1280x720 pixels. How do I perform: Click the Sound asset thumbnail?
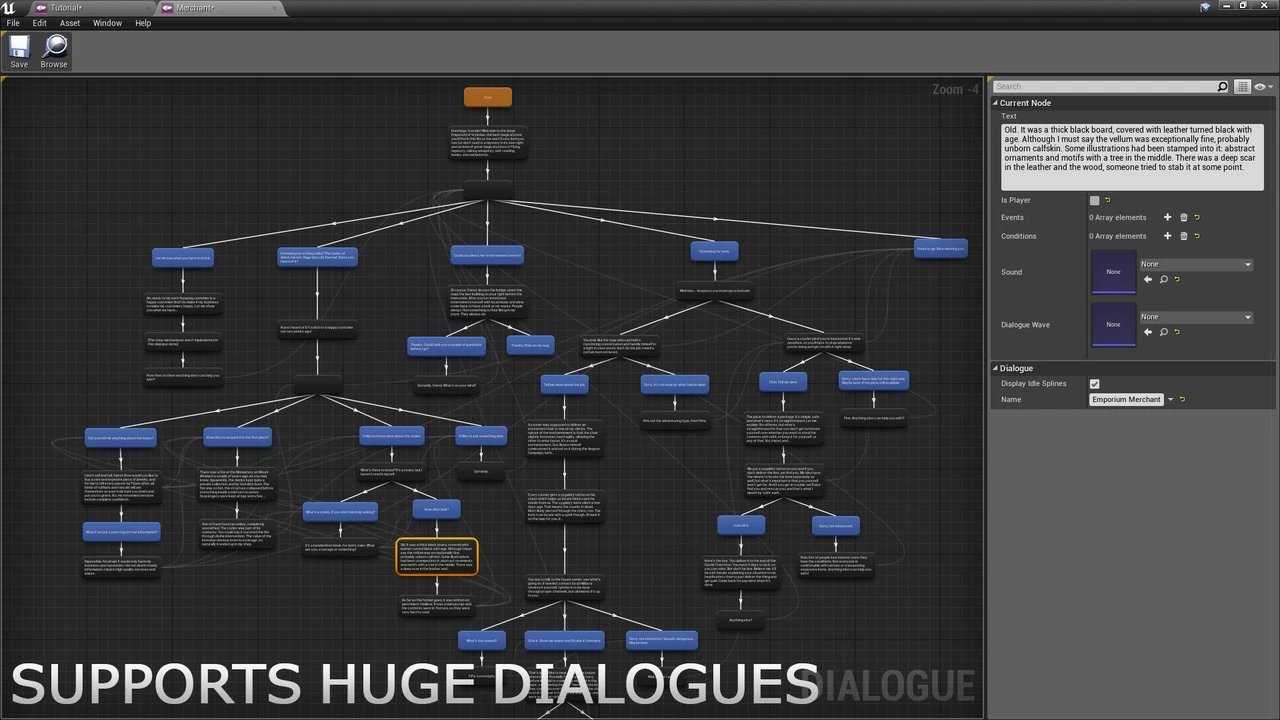pyautogui.click(x=1113, y=272)
